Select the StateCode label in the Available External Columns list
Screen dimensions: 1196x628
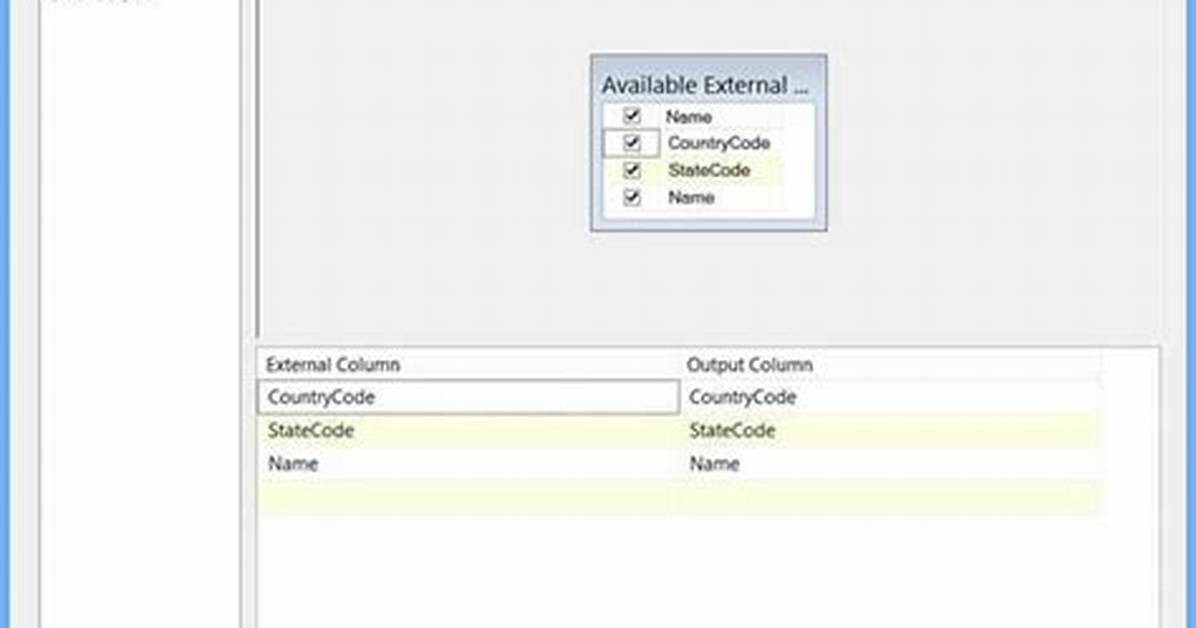(x=709, y=170)
